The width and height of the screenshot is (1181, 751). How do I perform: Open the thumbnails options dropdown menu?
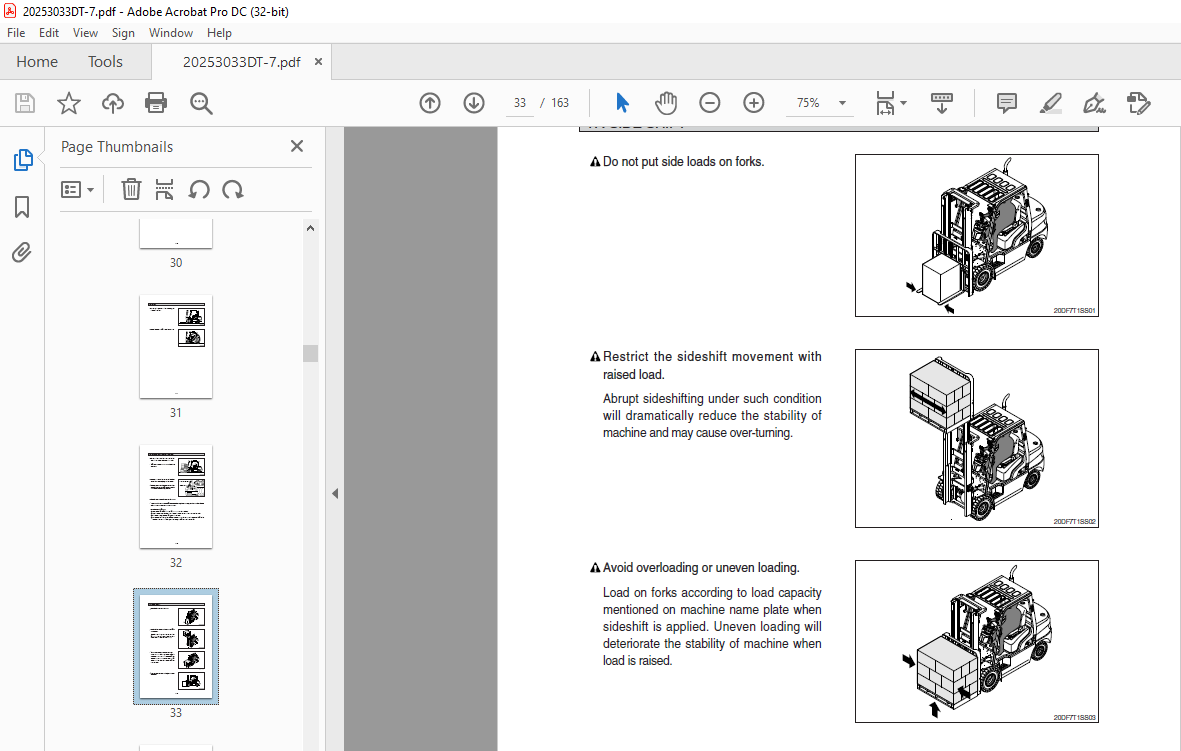[x=77, y=190]
